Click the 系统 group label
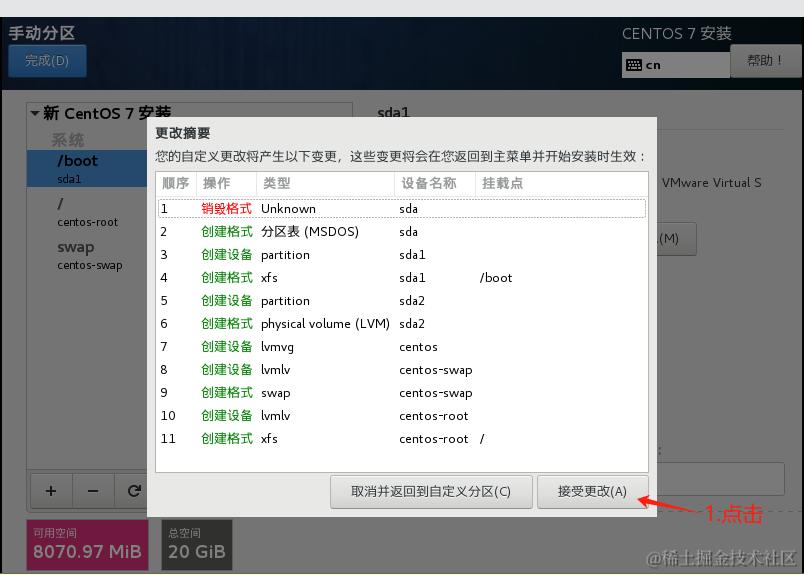 click(x=68, y=140)
